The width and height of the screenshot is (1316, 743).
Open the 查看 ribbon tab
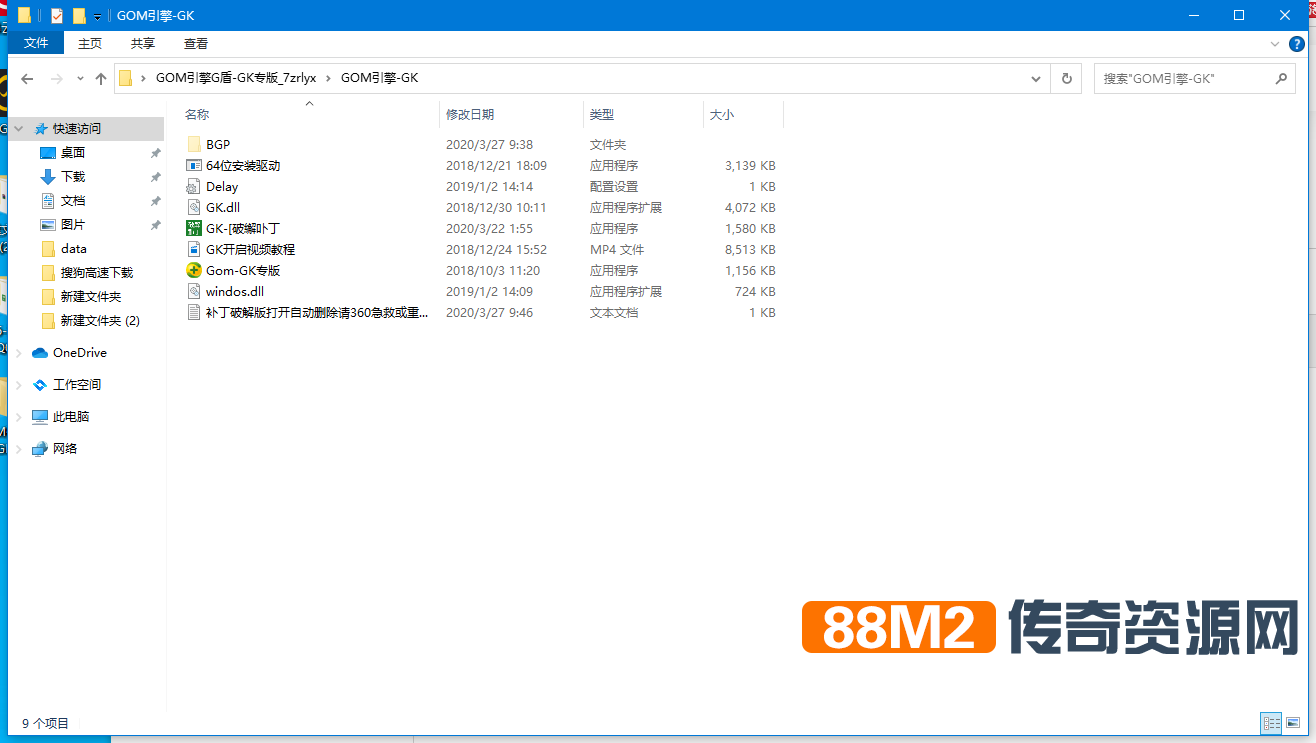tap(196, 43)
